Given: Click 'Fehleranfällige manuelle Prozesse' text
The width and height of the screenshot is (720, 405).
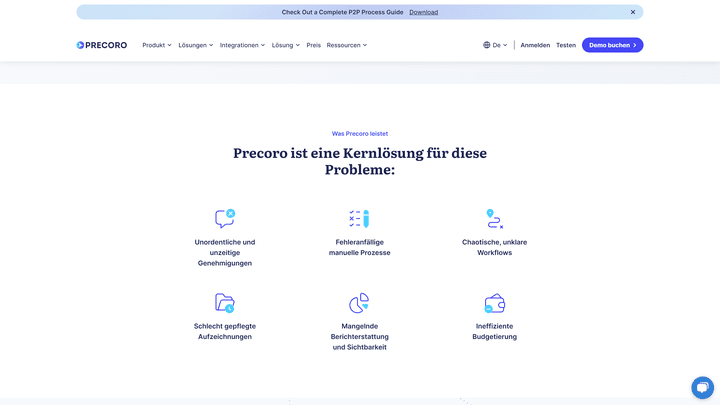Looking at the screenshot, I should [x=360, y=247].
